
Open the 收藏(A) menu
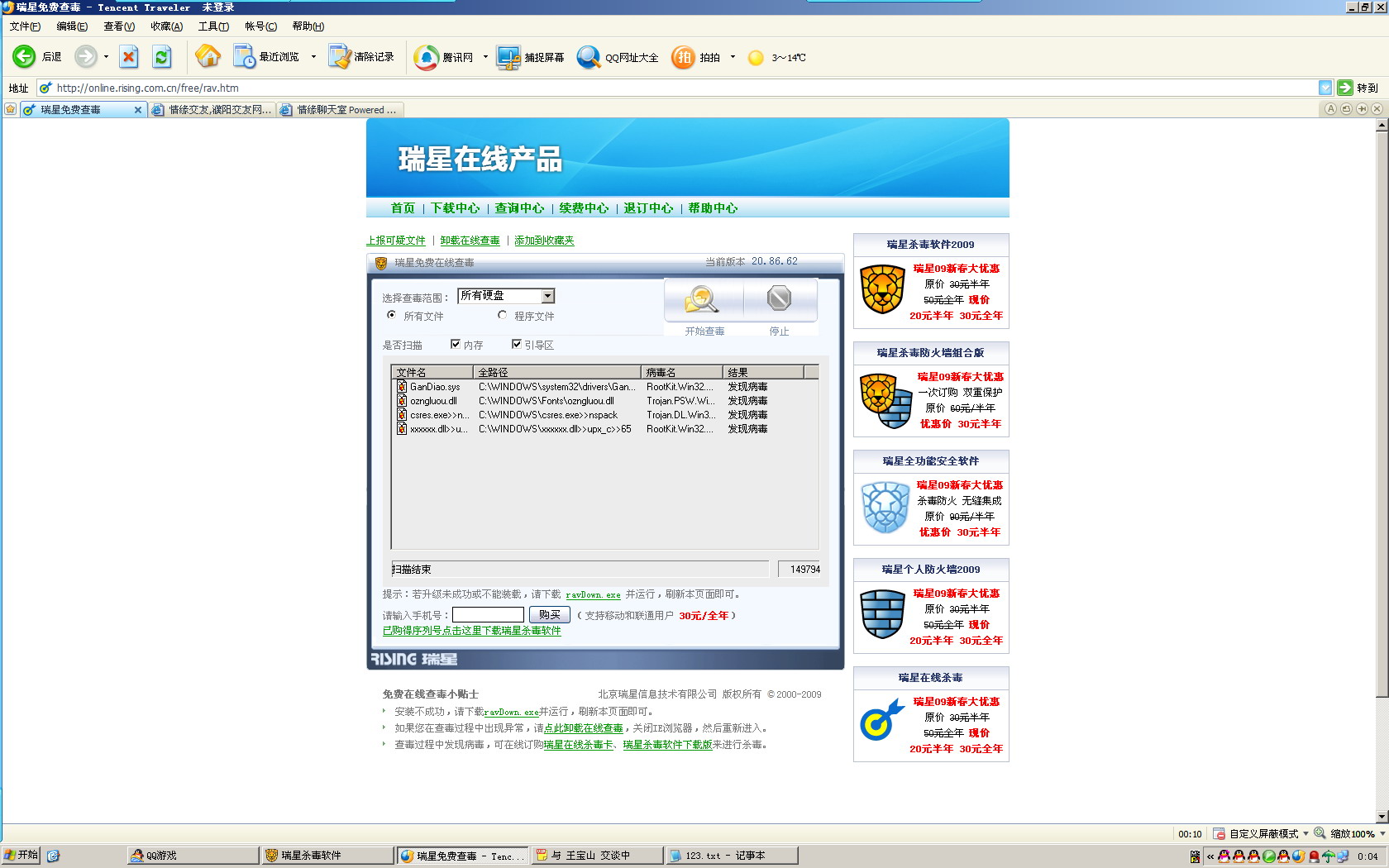[x=166, y=26]
